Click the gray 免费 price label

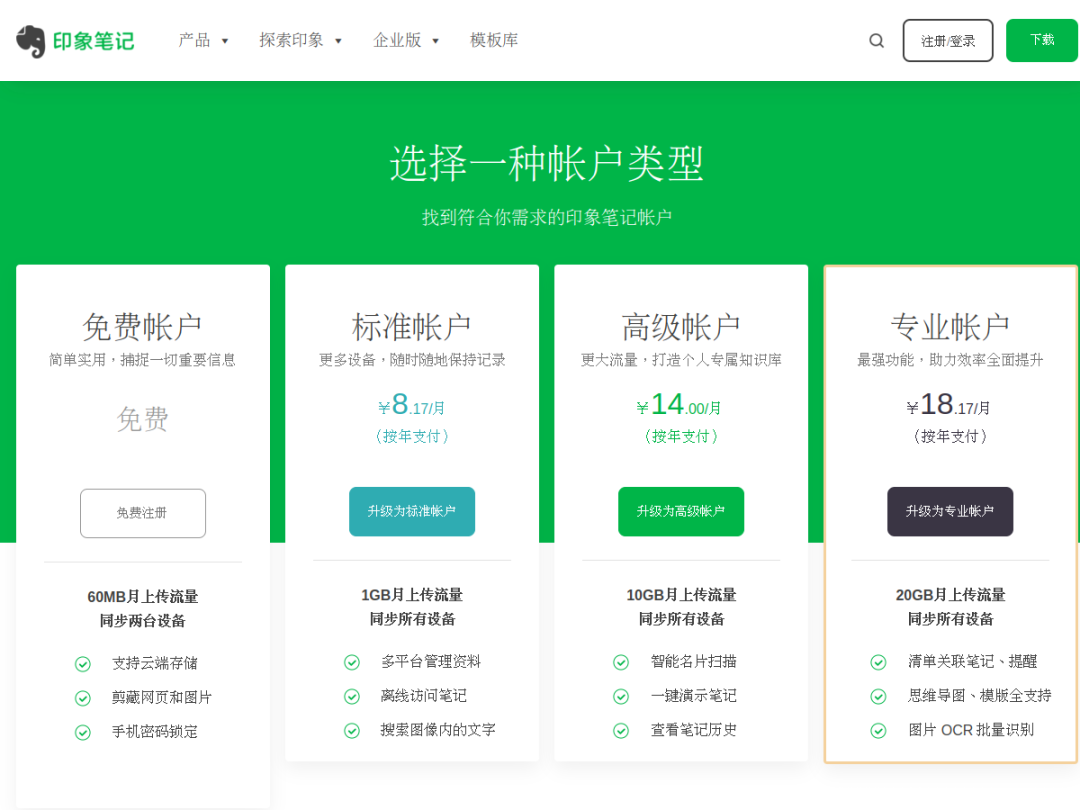click(x=143, y=419)
